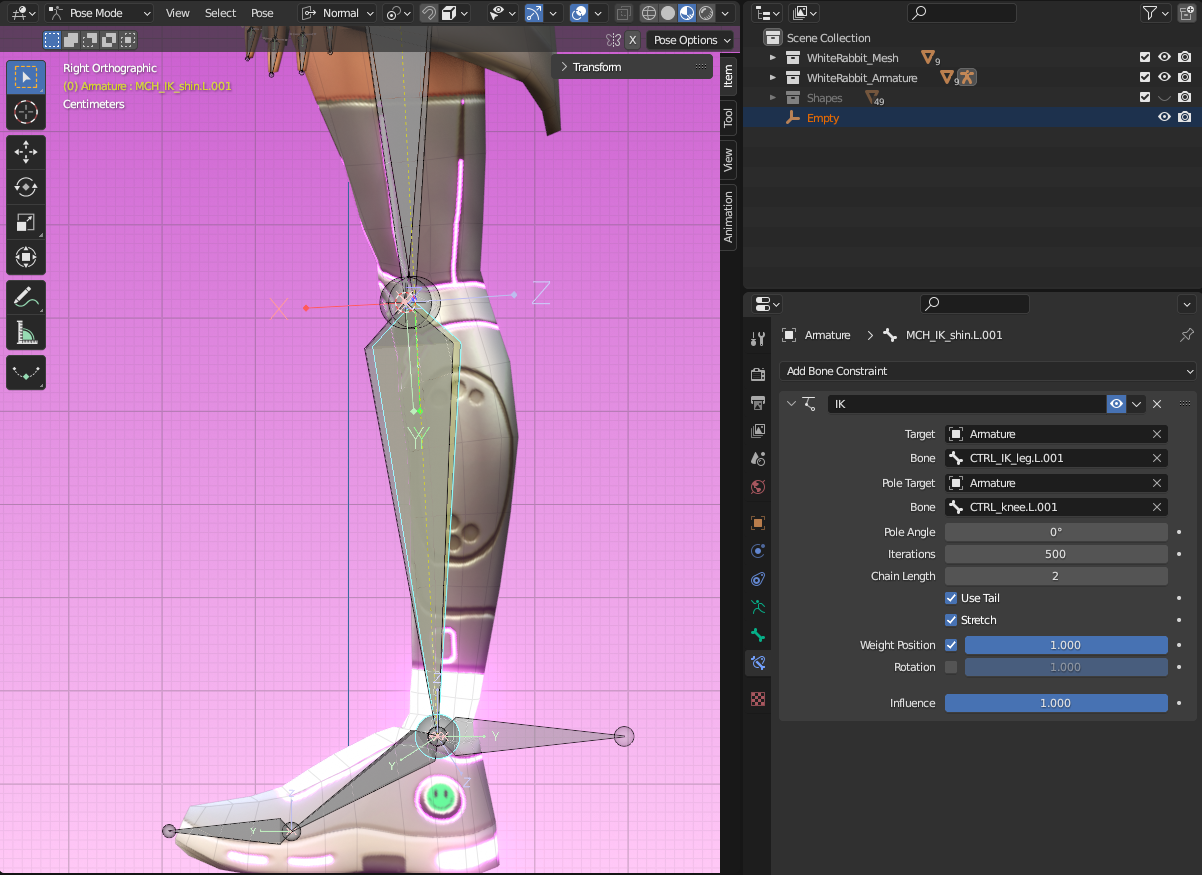Open Bone Constraint properties tab
The width and height of the screenshot is (1202, 875).
pos(758,662)
